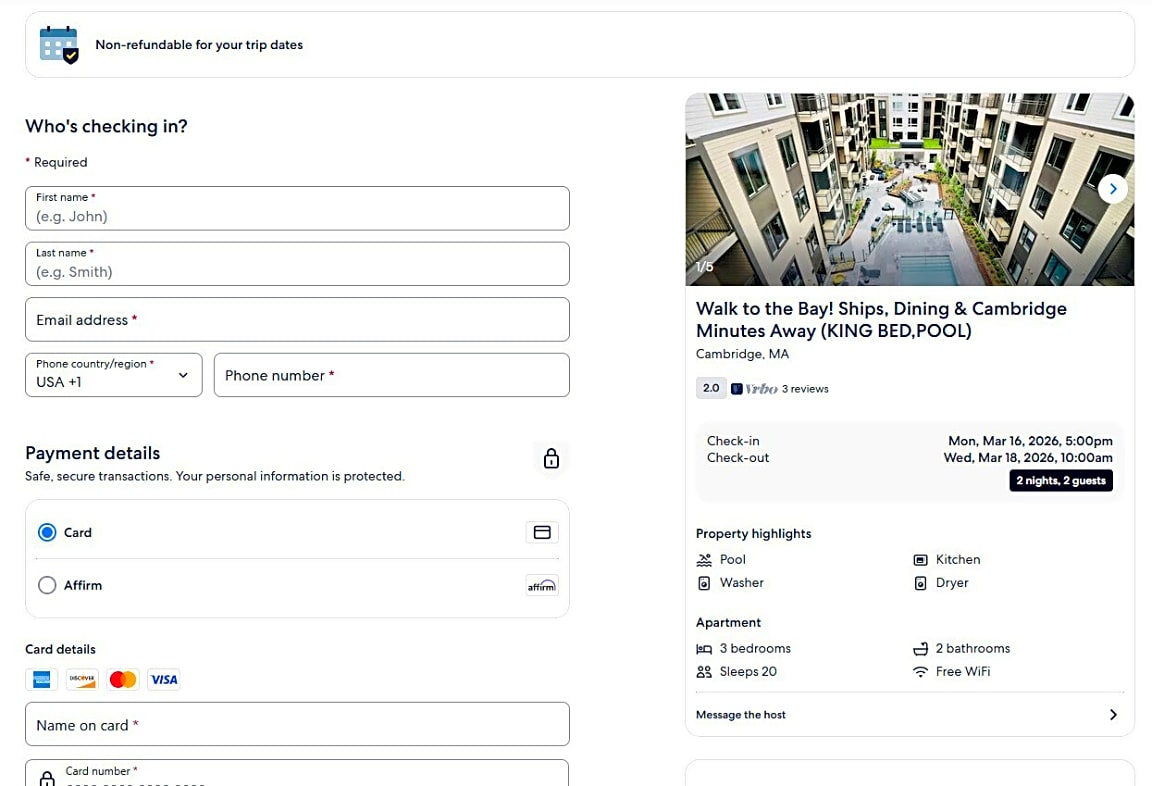Screen dimensions: 1152x786
Task: Click the secure payment padlock icon
Action: 551,459
